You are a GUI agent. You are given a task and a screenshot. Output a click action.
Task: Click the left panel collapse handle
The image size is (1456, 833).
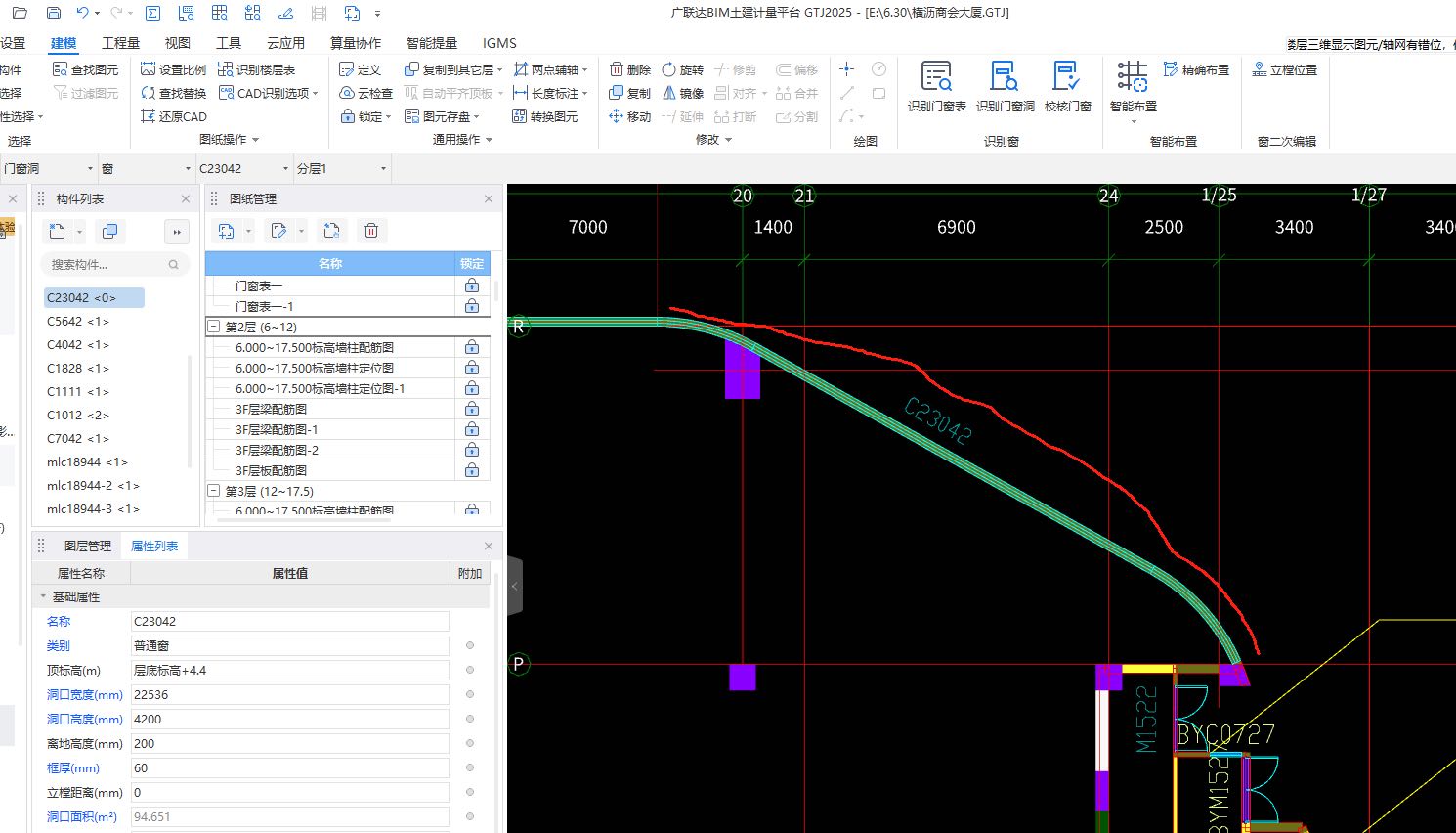pyautogui.click(x=514, y=586)
